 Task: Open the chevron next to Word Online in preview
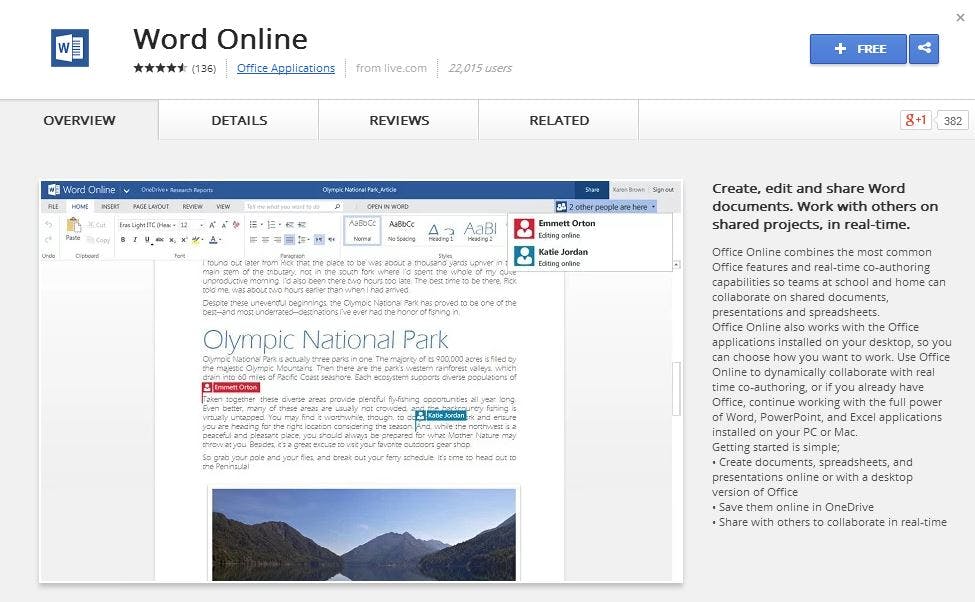tap(126, 190)
